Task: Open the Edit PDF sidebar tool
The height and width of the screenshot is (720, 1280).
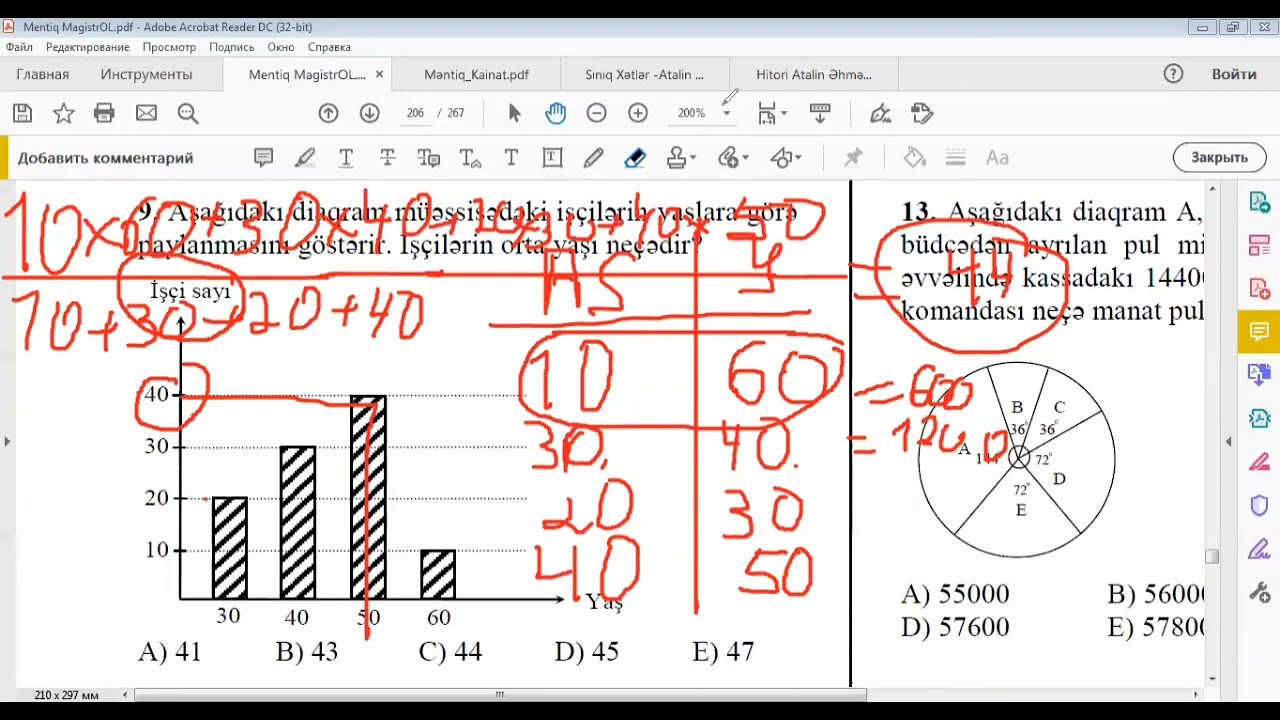Action: click(1259, 288)
